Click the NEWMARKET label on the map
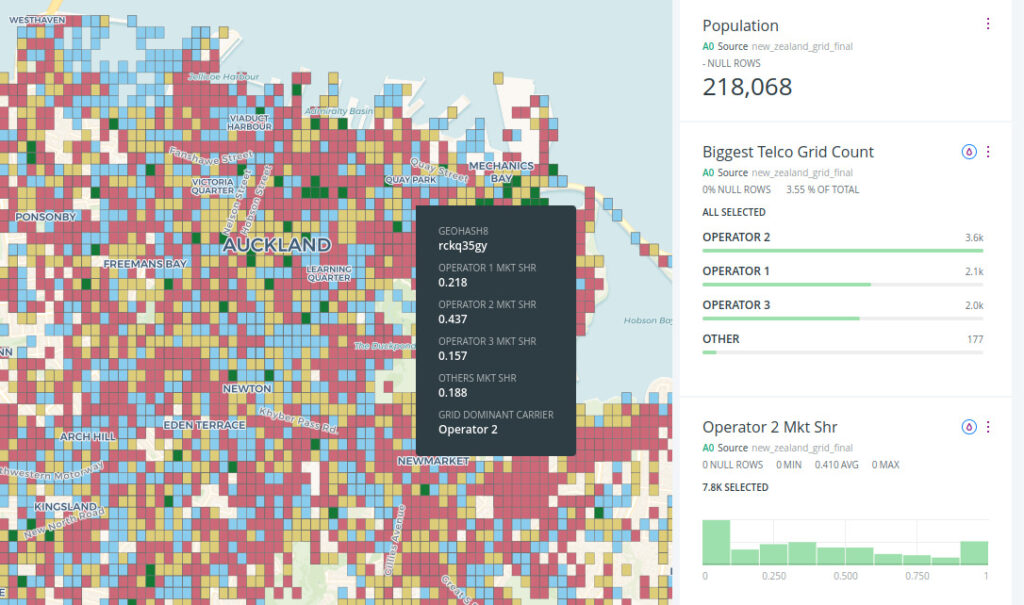The image size is (1024, 605). [x=433, y=461]
